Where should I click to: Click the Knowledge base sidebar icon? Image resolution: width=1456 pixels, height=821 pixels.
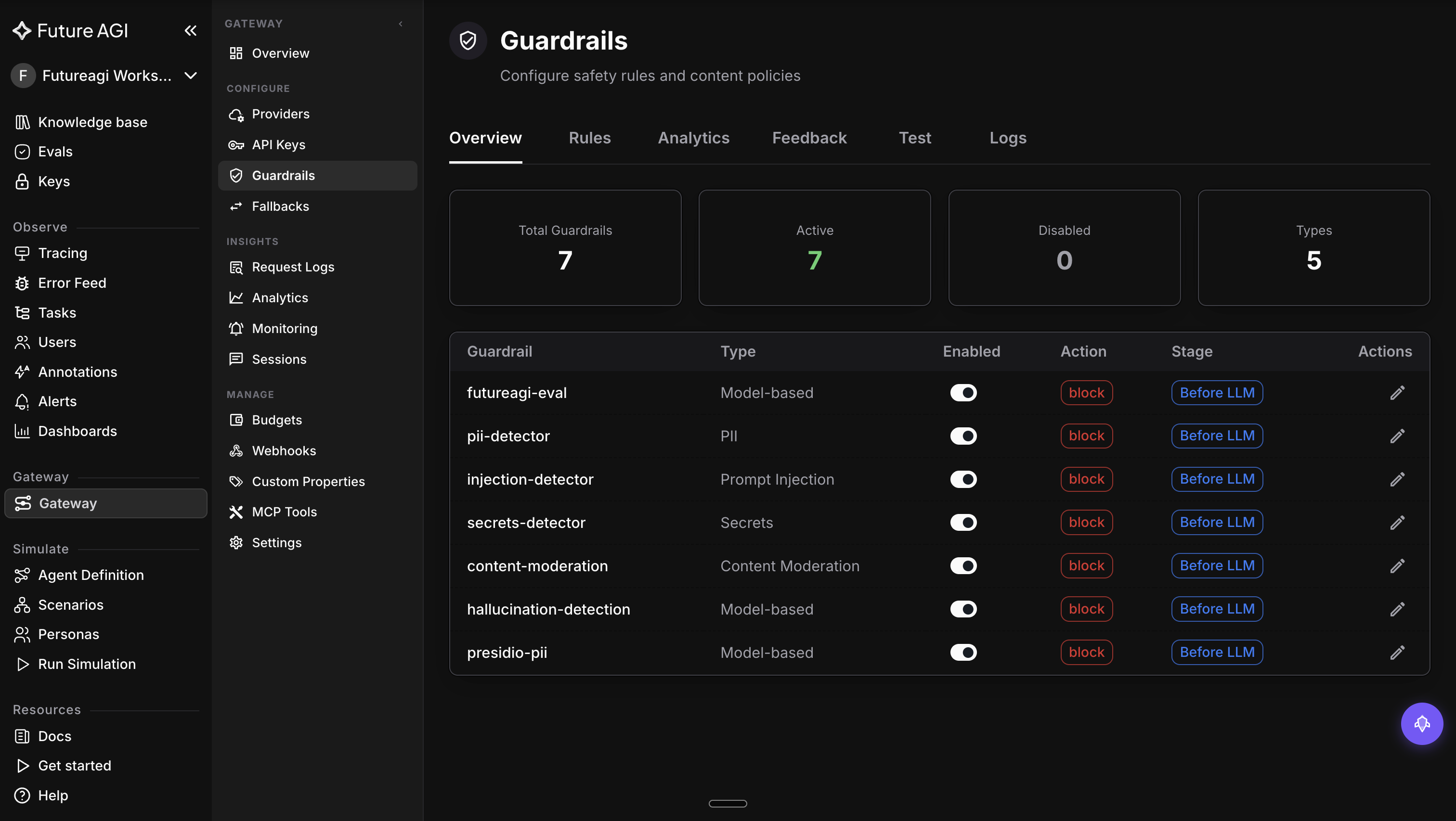coord(22,122)
